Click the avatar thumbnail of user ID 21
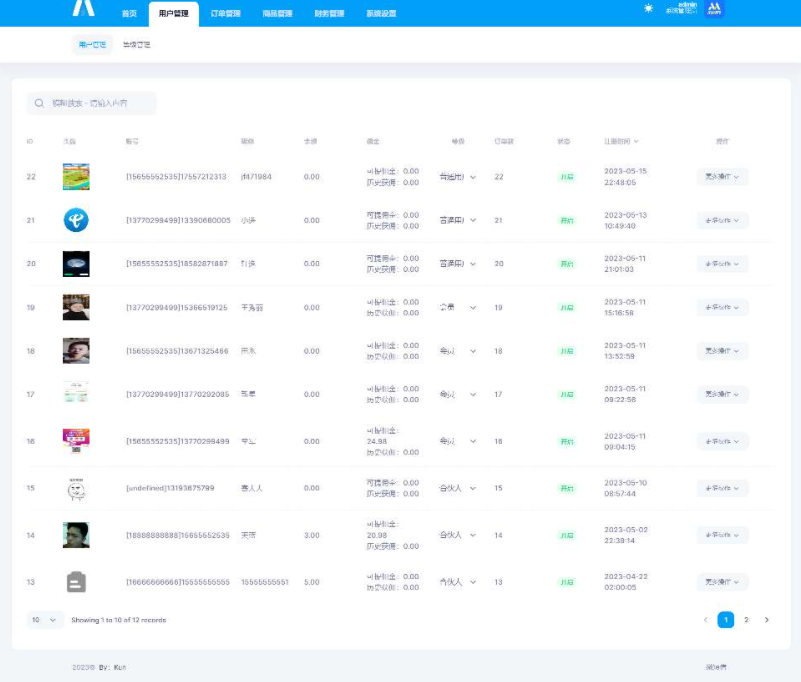The image size is (801, 682). coord(76,220)
